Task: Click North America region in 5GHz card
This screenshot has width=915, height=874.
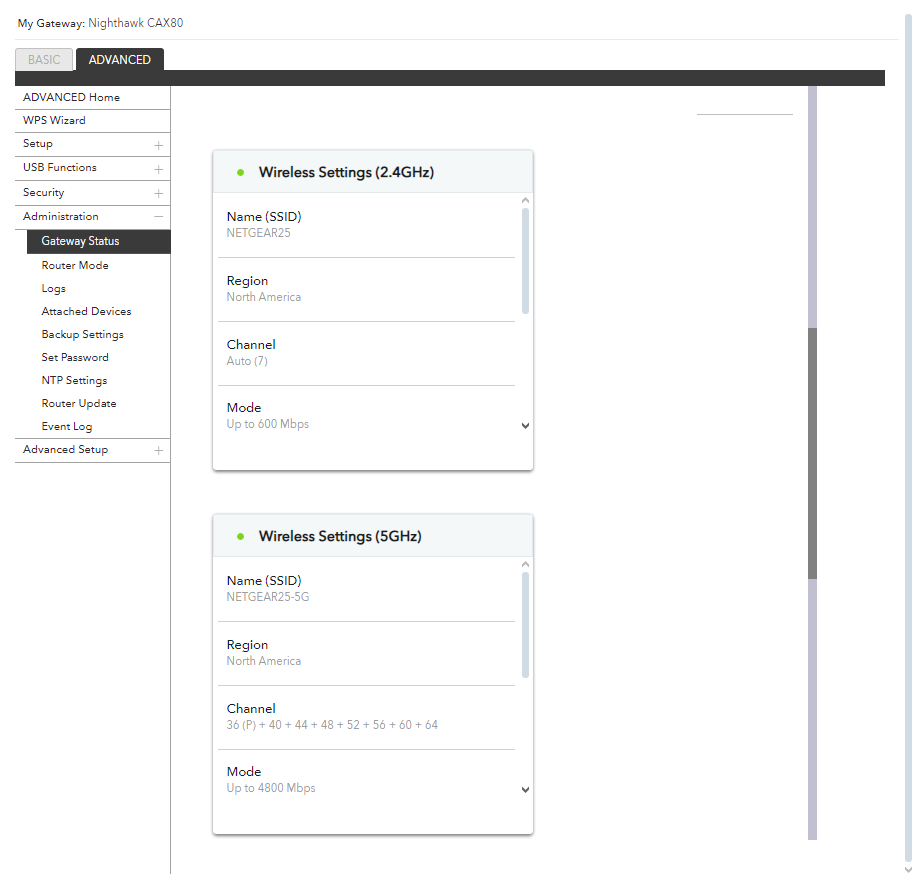Action: (x=264, y=661)
